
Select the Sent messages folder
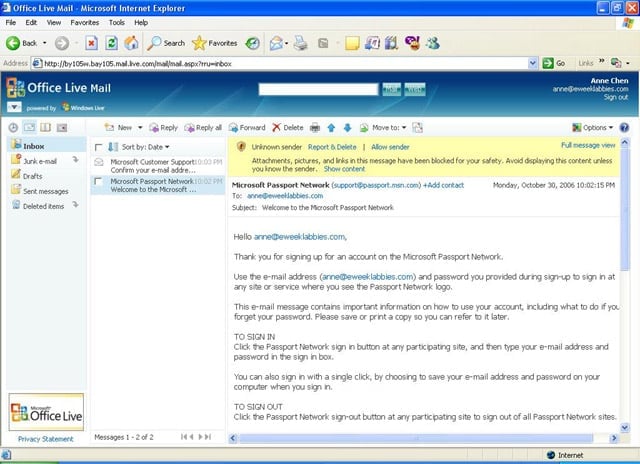pos(45,191)
